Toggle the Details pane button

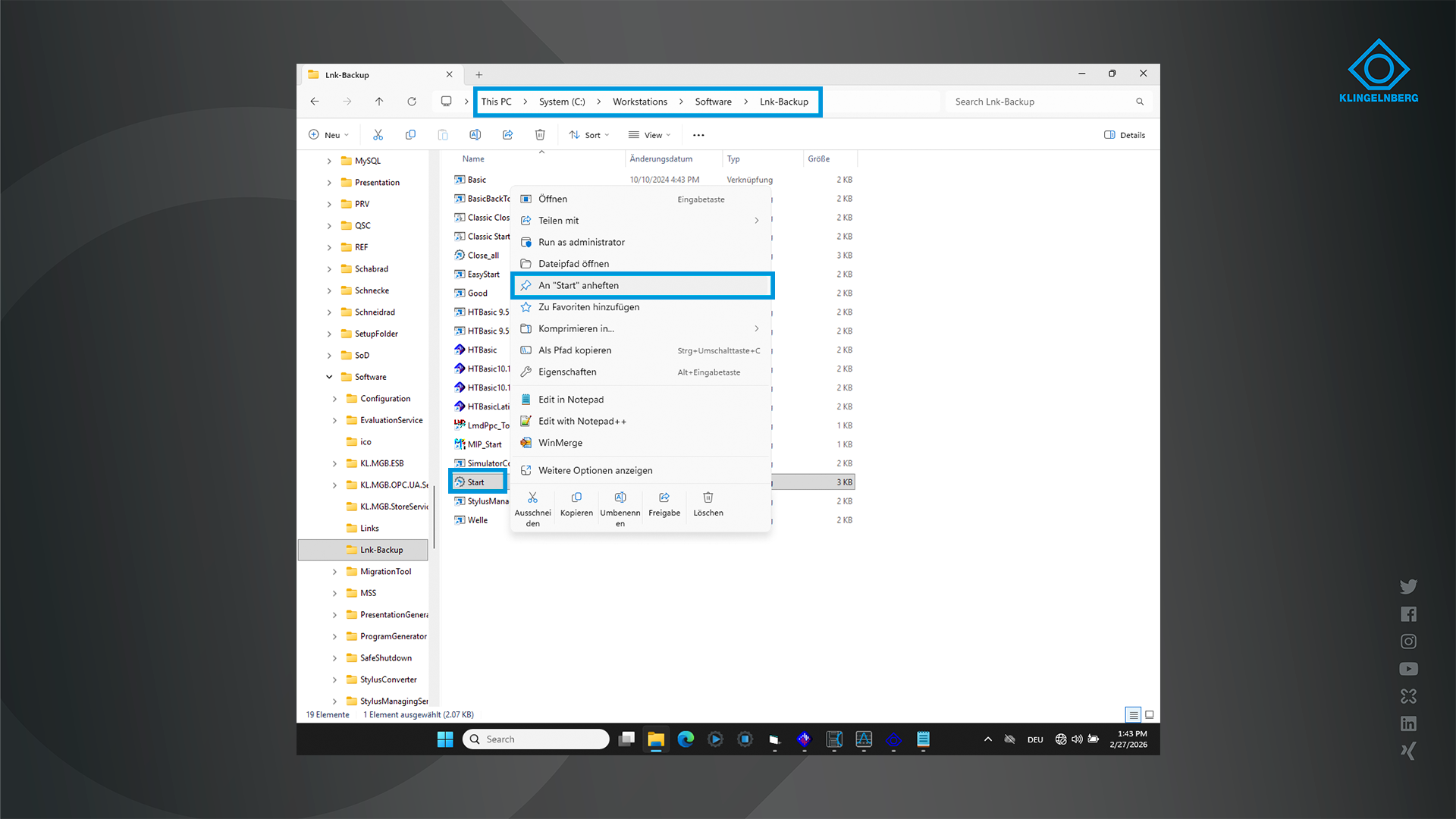coord(1125,135)
